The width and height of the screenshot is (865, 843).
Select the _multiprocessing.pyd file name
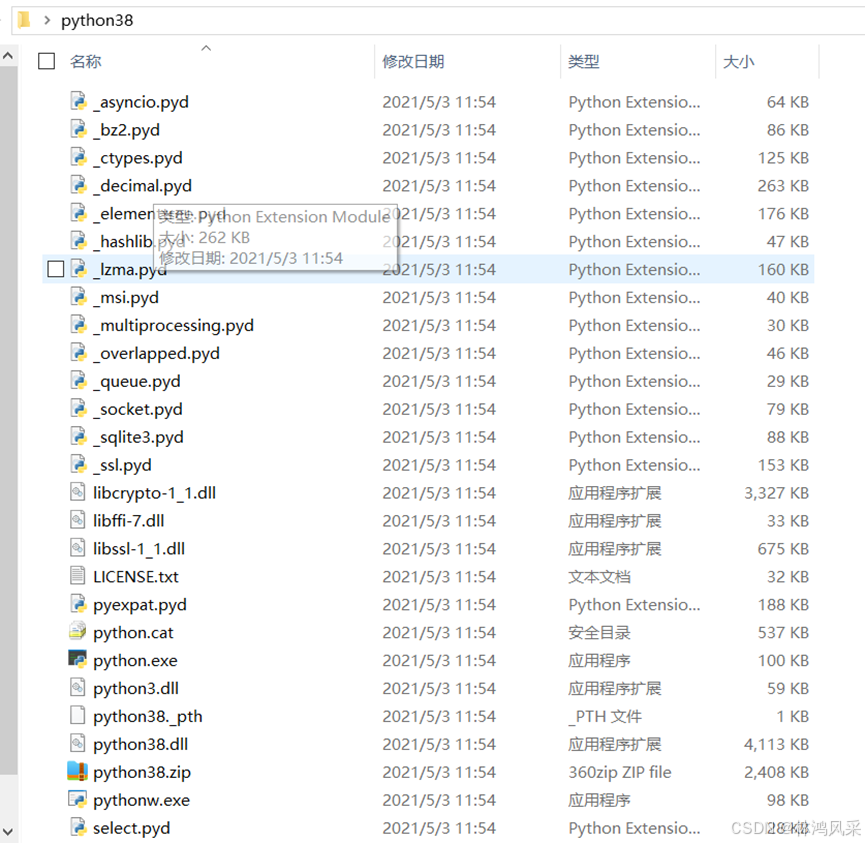click(x=173, y=326)
